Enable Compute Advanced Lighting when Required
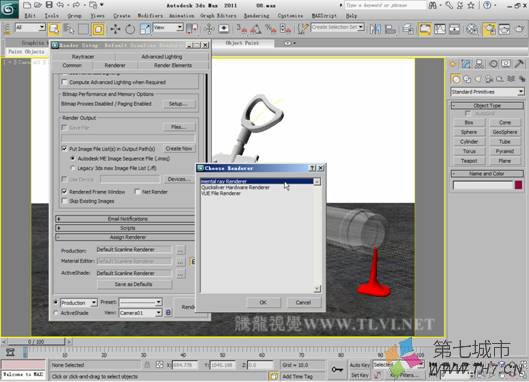This screenshot has height=382, width=529. [x=64, y=82]
